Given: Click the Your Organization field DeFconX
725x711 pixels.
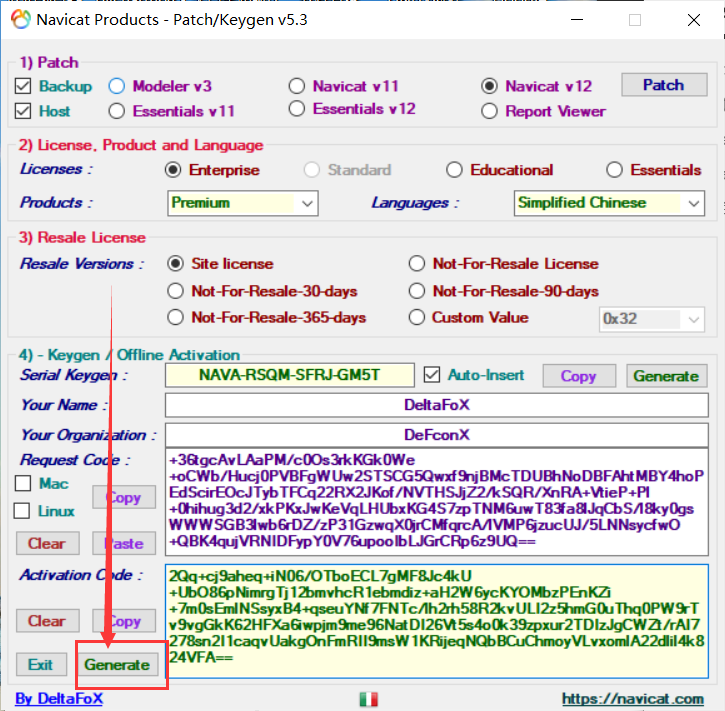Looking at the screenshot, I should (x=436, y=435).
